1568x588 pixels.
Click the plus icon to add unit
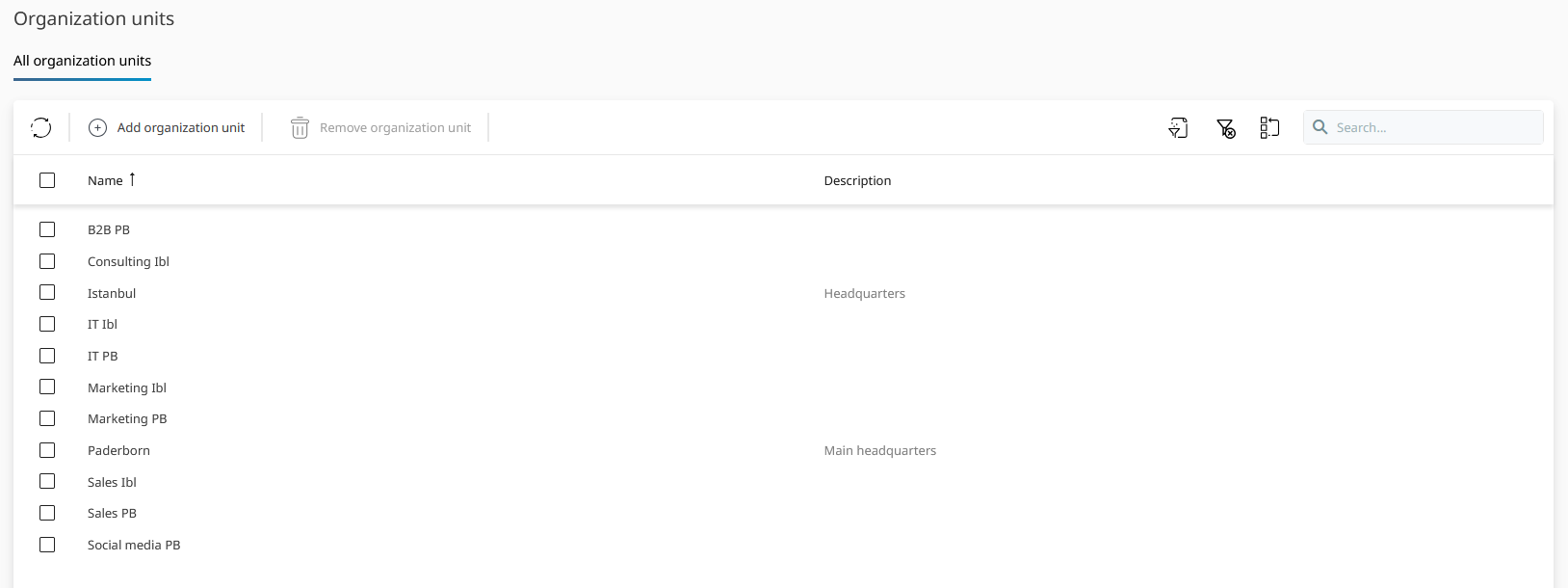(97, 127)
